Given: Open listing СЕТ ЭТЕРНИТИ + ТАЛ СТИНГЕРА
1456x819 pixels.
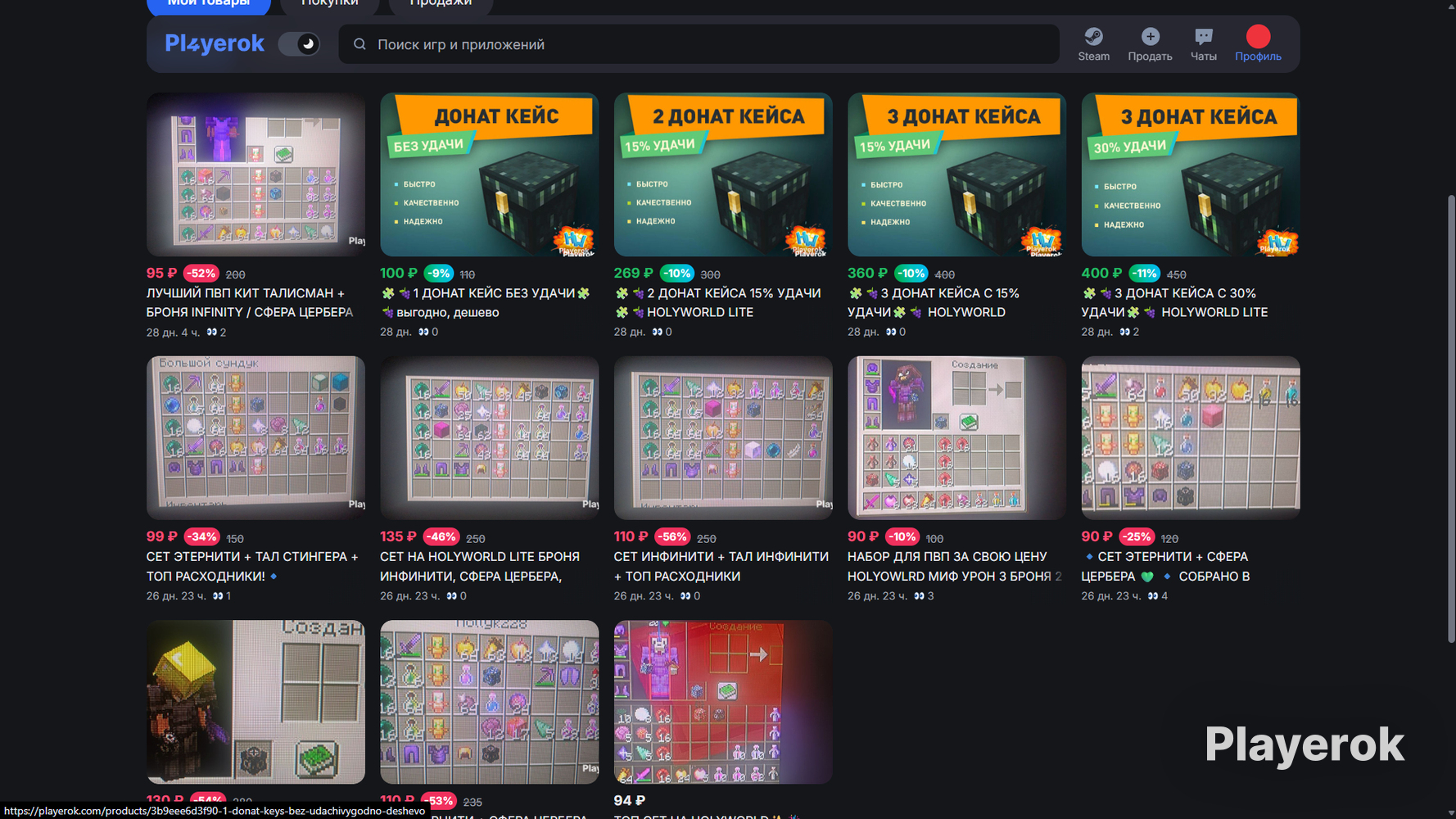Looking at the screenshot, I should tap(252, 566).
